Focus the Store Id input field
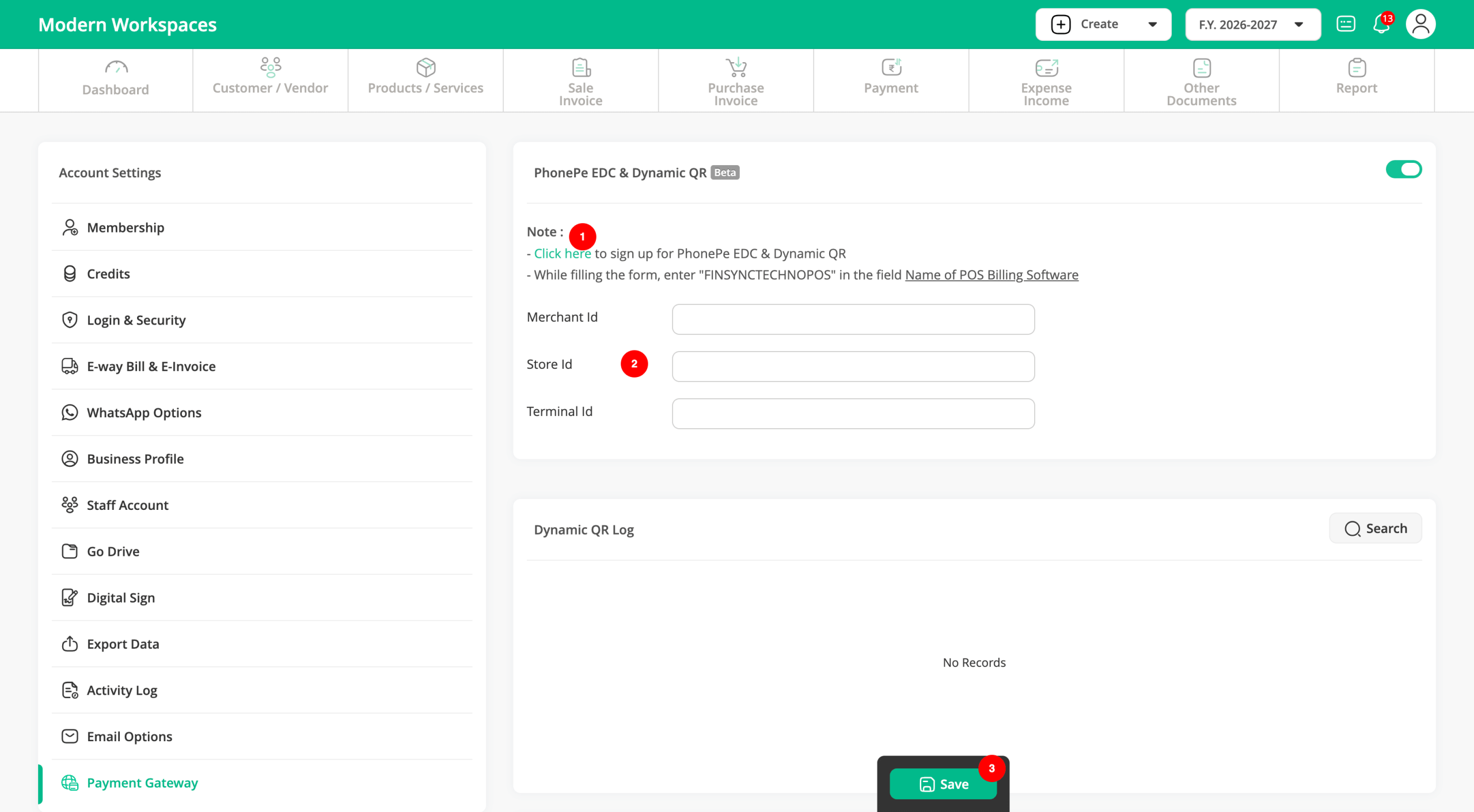The width and height of the screenshot is (1474, 812). click(x=853, y=367)
